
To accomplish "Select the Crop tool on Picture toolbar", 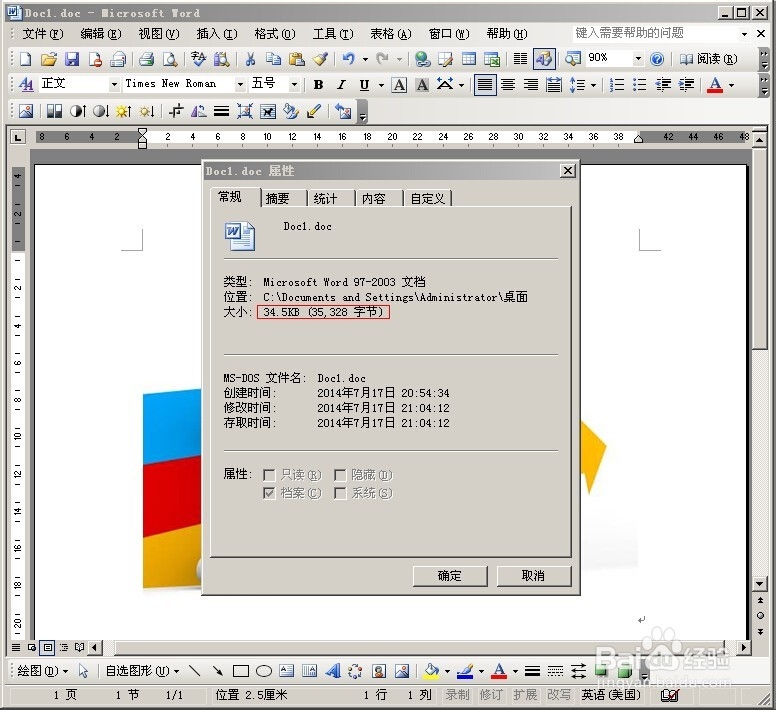I will 176,111.
